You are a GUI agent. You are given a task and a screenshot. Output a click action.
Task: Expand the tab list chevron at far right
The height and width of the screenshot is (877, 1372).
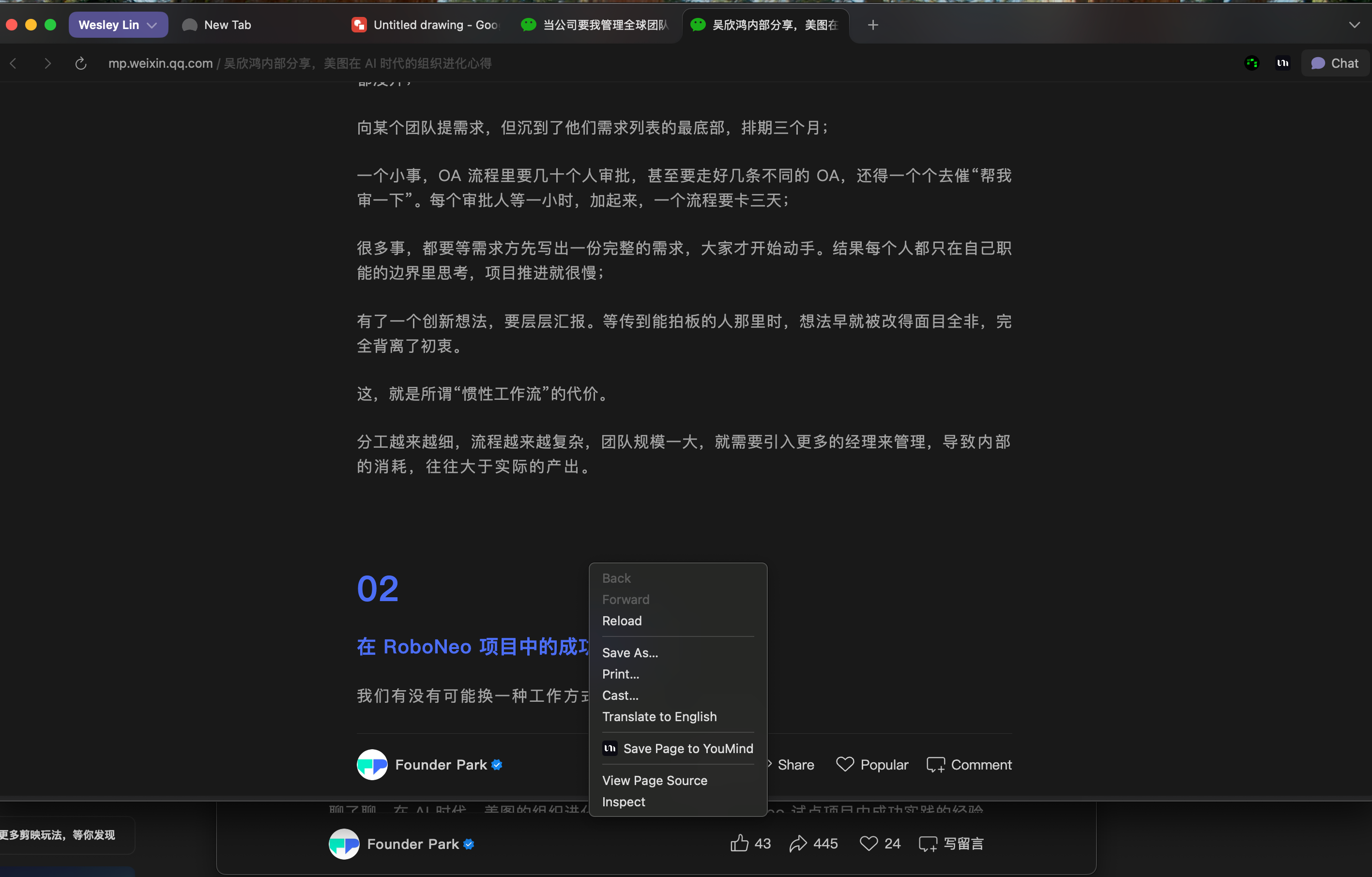click(x=1354, y=25)
